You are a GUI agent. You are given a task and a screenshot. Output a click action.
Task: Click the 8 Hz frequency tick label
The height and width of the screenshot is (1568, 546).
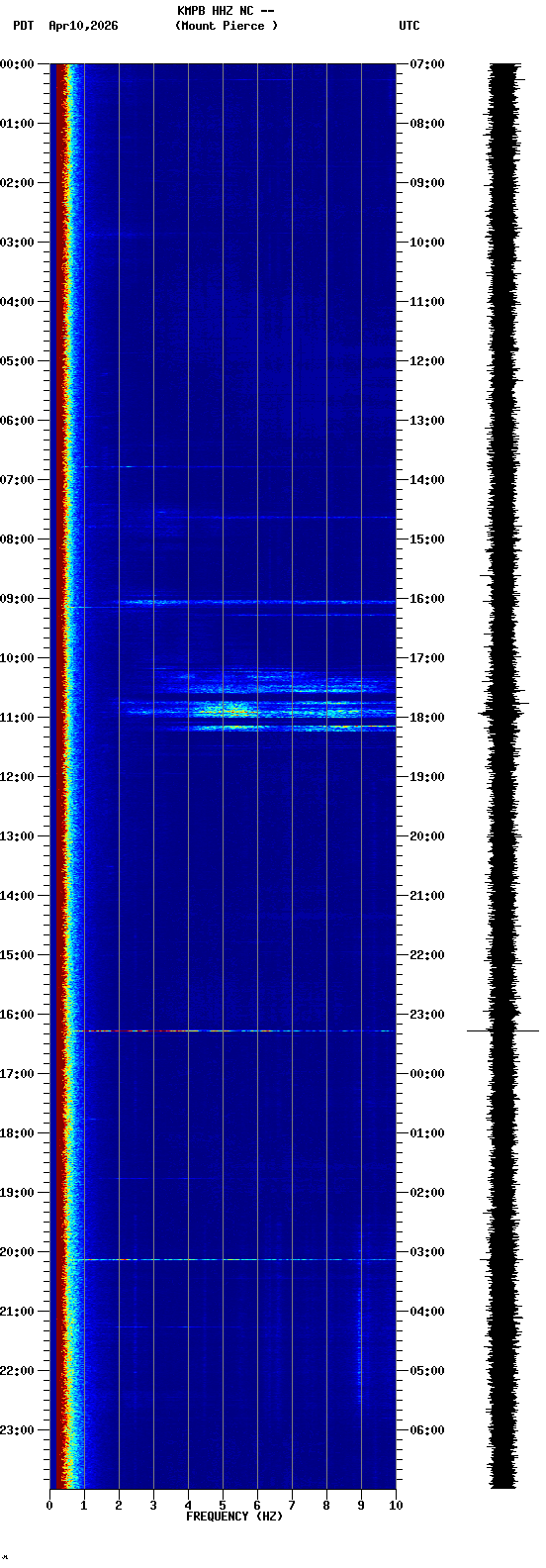pos(326,1506)
